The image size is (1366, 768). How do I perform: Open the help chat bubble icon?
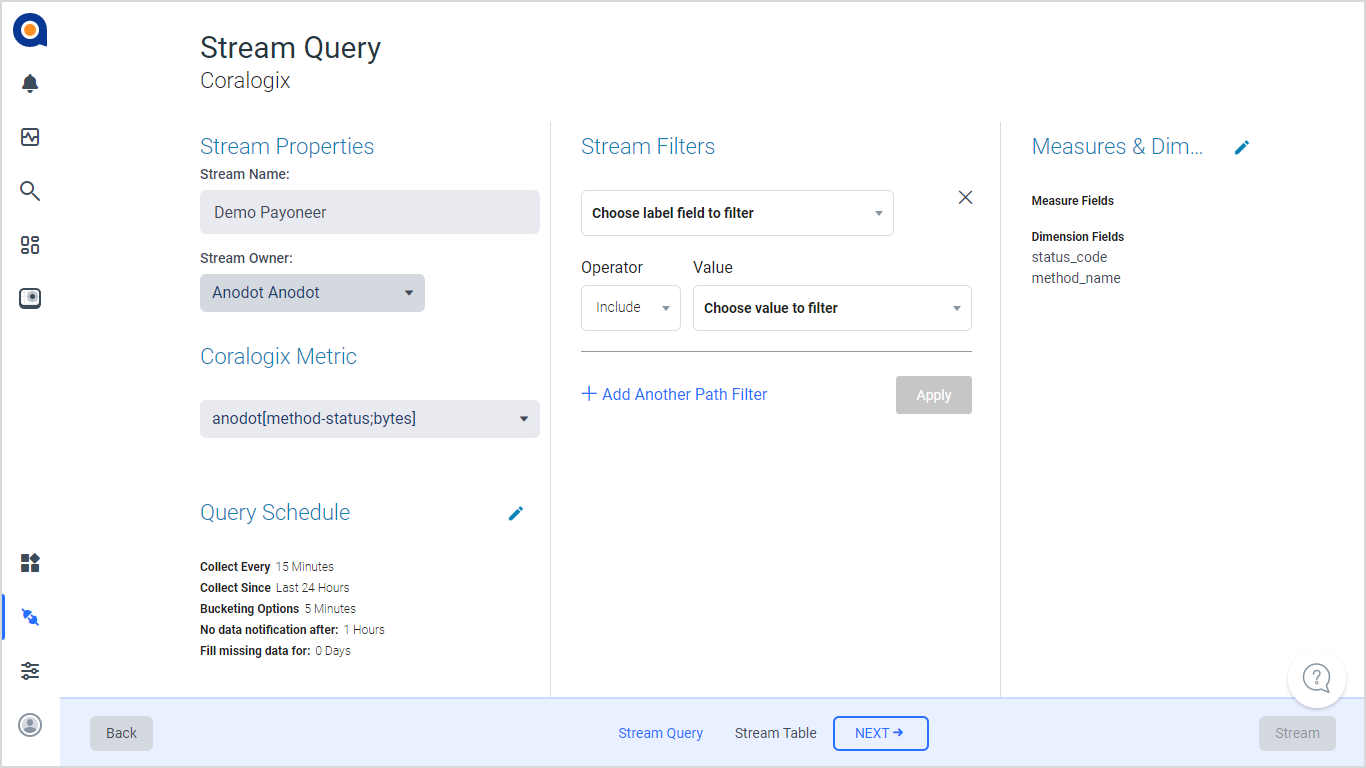point(1317,678)
